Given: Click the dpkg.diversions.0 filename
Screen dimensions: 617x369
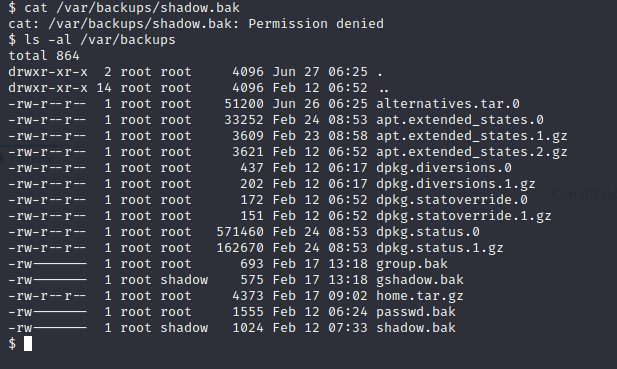Looking at the screenshot, I should tap(444, 168).
